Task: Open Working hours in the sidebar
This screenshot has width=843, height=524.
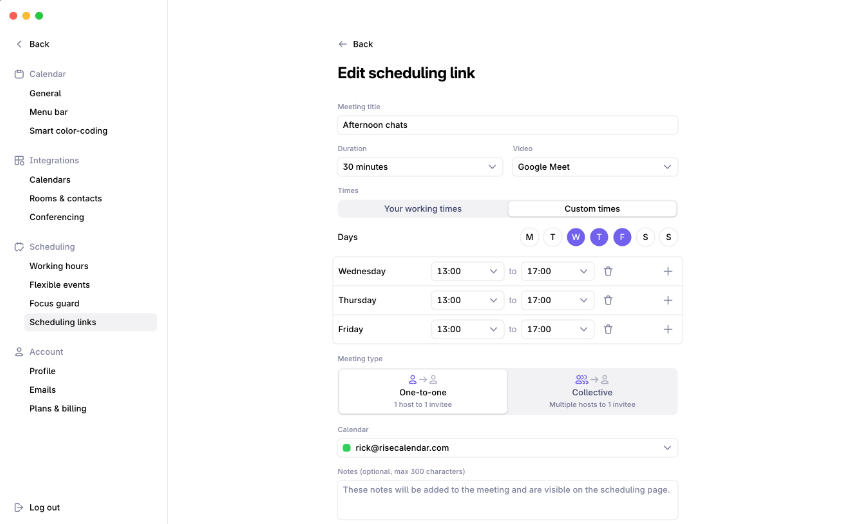Action: click(59, 266)
